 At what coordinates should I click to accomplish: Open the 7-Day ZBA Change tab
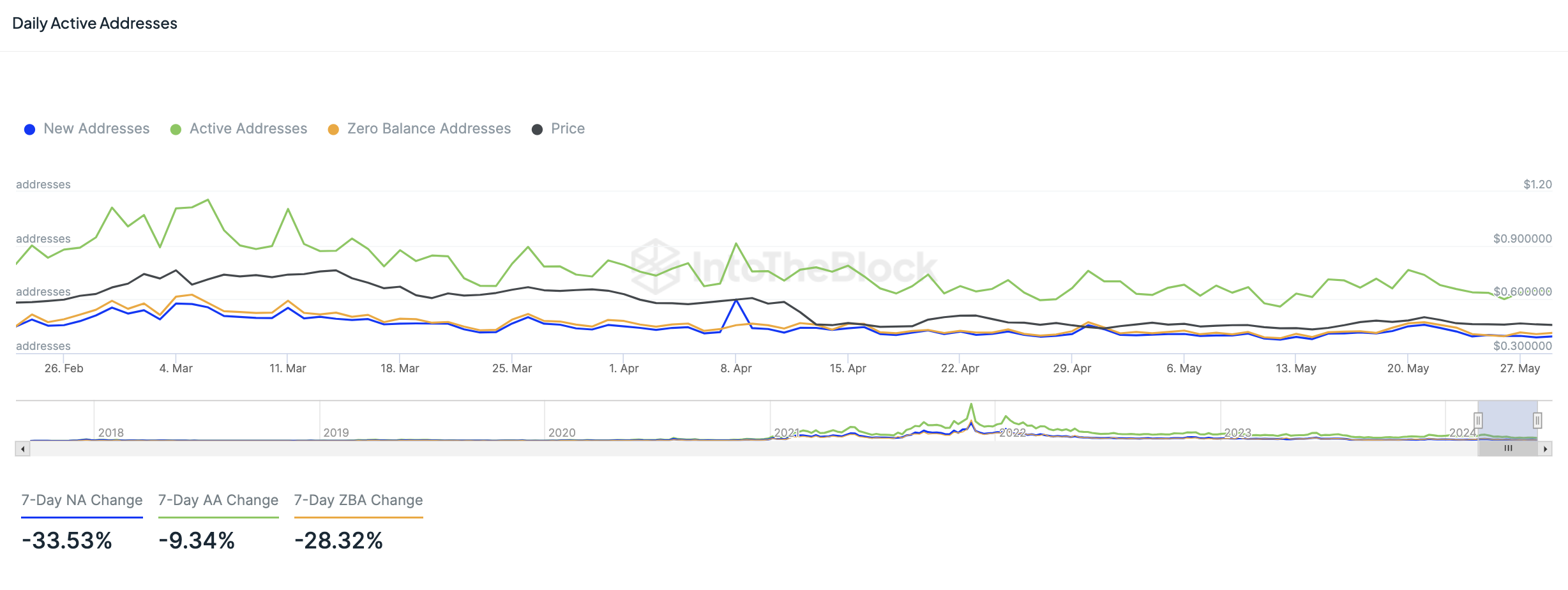(358, 500)
